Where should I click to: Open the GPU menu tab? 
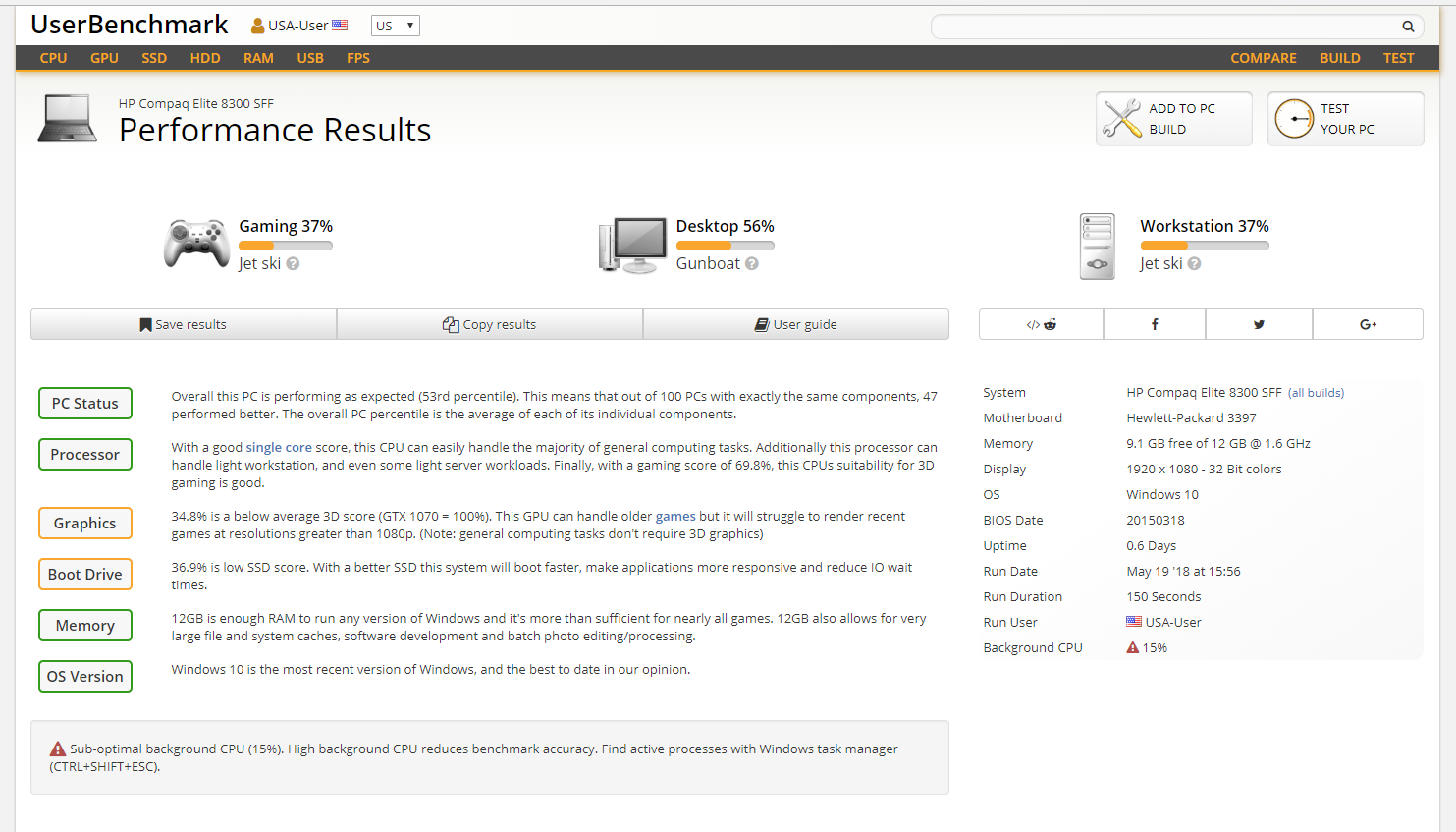point(104,58)
